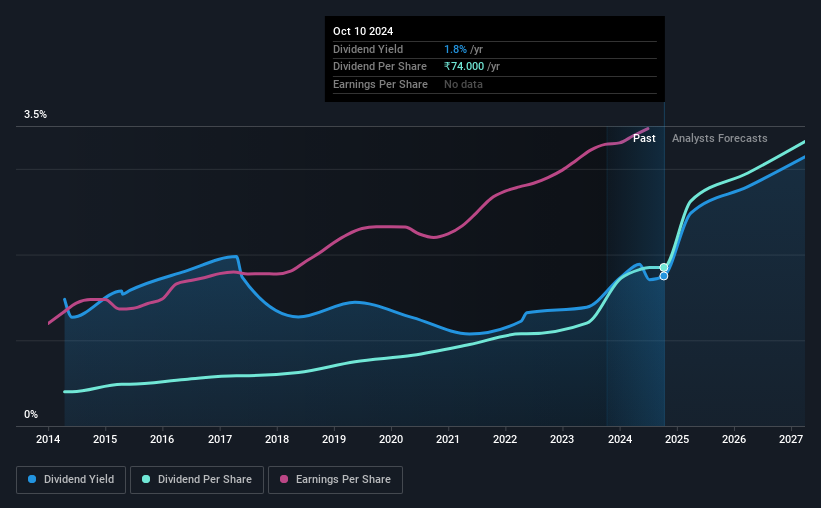Click the teal data point marker on chart

(664, 268)
